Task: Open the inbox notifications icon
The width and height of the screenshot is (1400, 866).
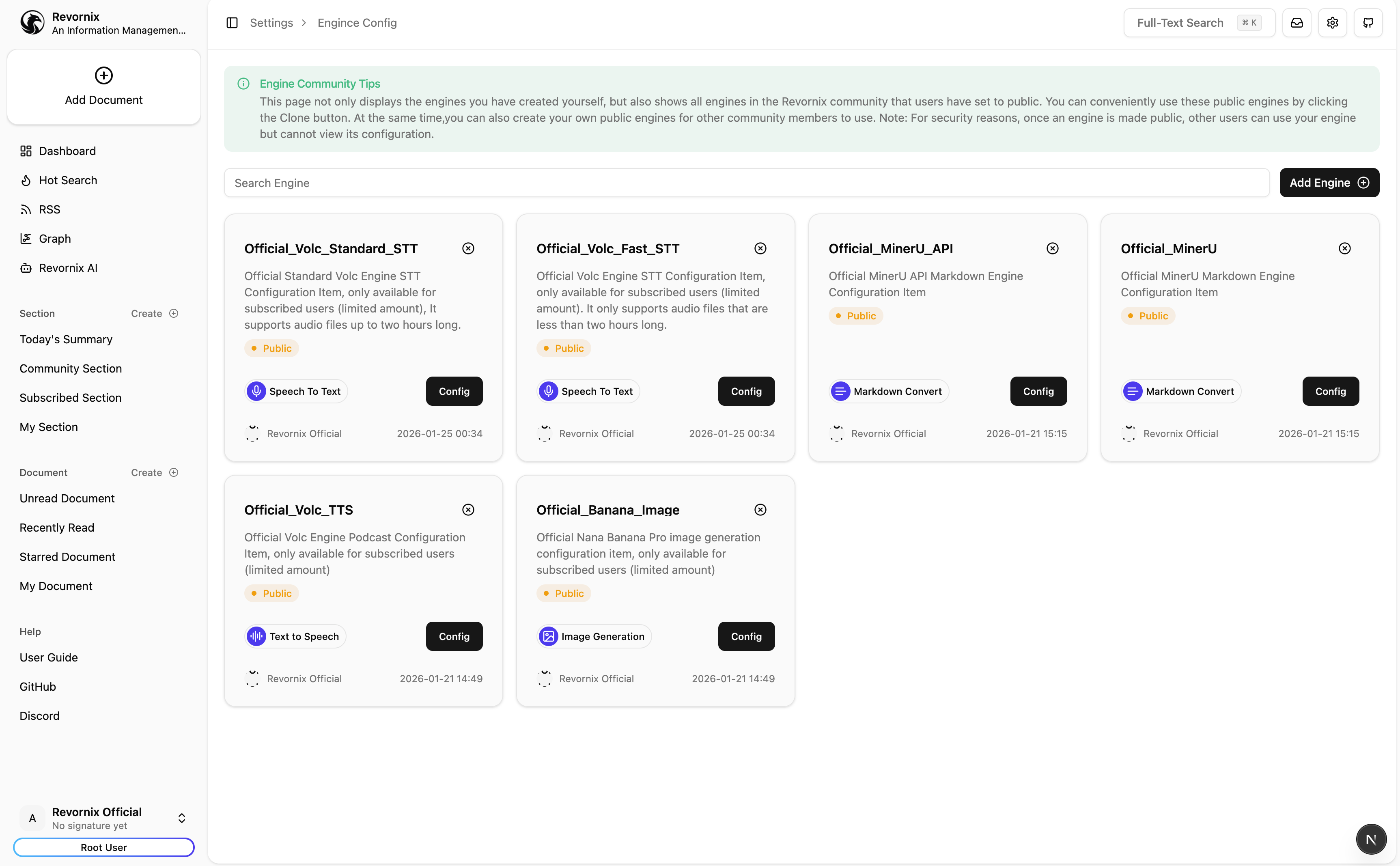Action: (1297, 23)
